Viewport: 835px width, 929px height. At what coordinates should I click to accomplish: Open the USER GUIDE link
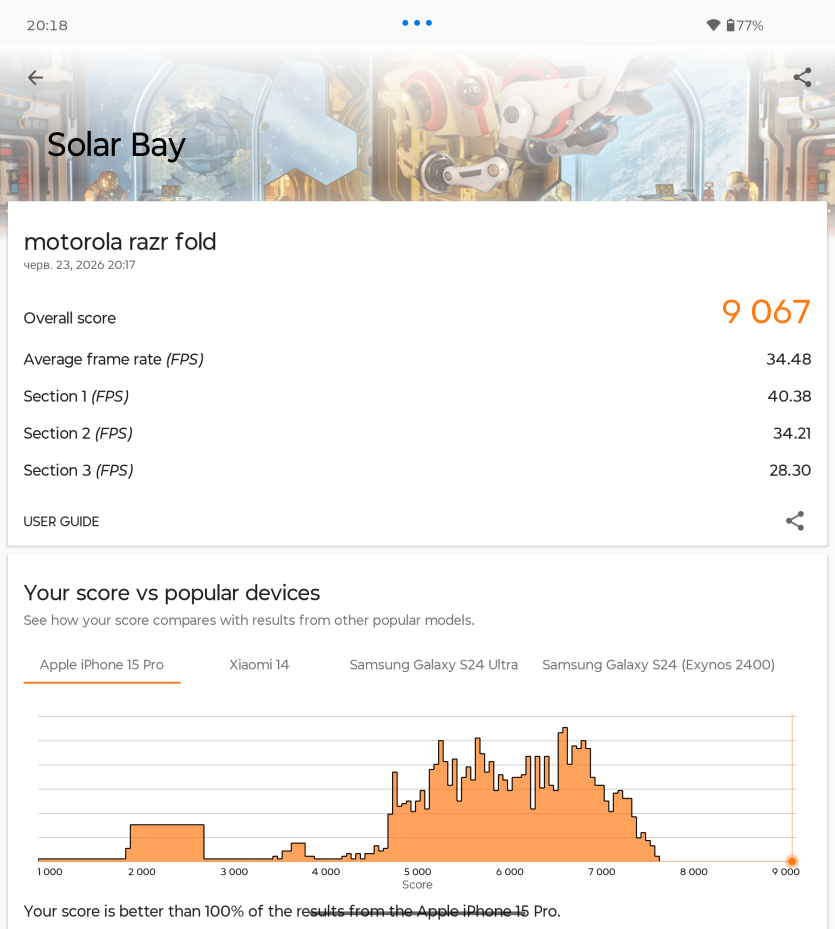pos(61,521)
